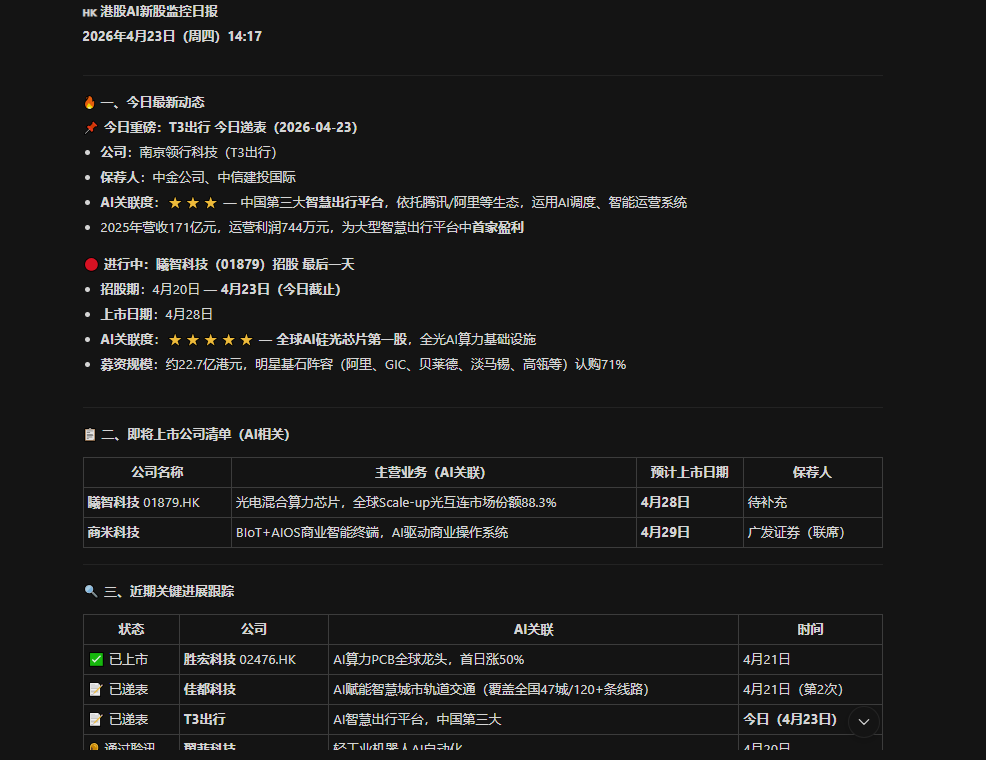Click the cell AI智慧出行平台，中国第三大
This screenshot has height=760, width=986.
(x=533, y=720)
